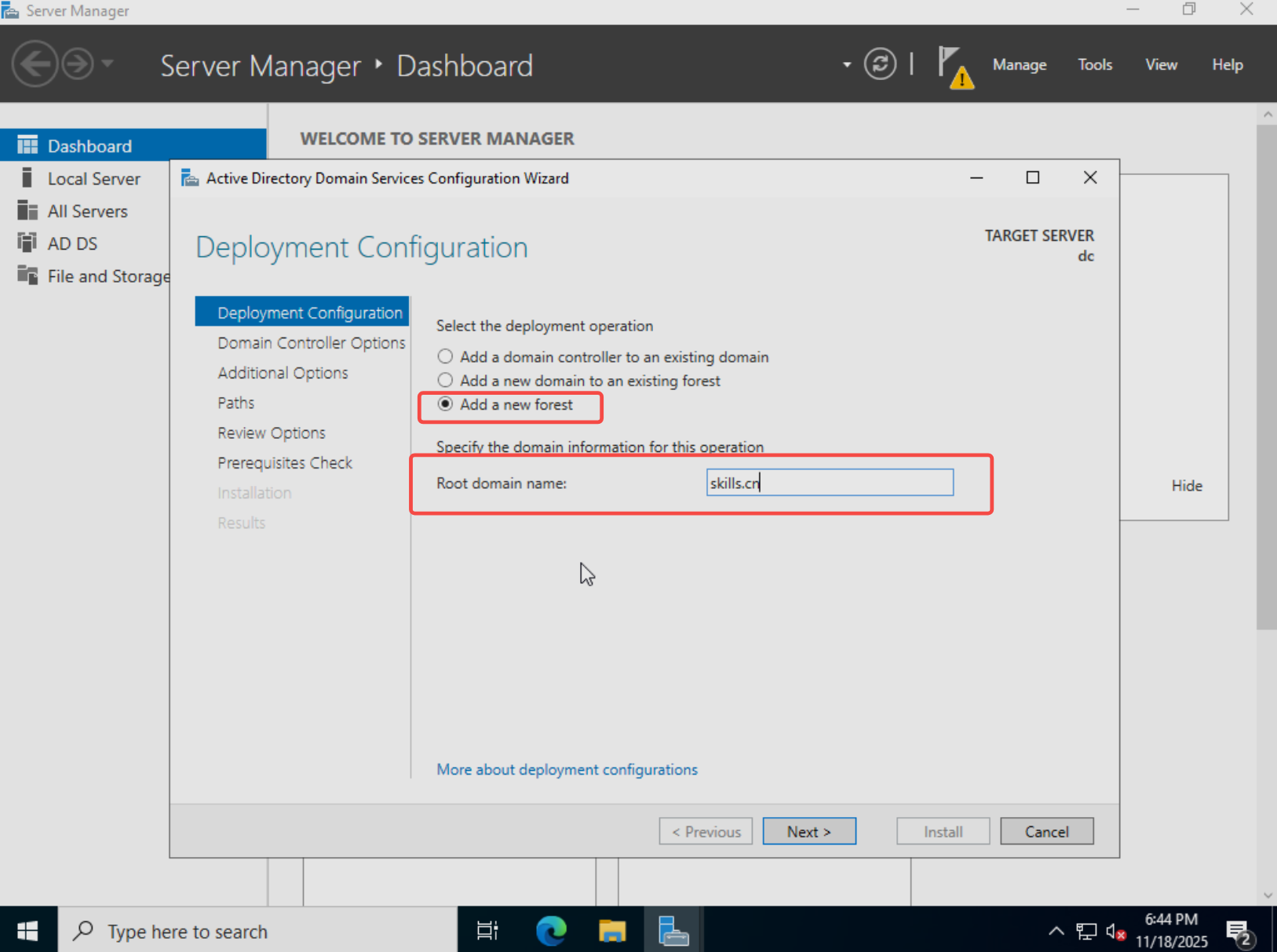1277x952 pixels.
Task: Click the AD DS role icon
Action: pyautogui.click(x=27, y=243)
